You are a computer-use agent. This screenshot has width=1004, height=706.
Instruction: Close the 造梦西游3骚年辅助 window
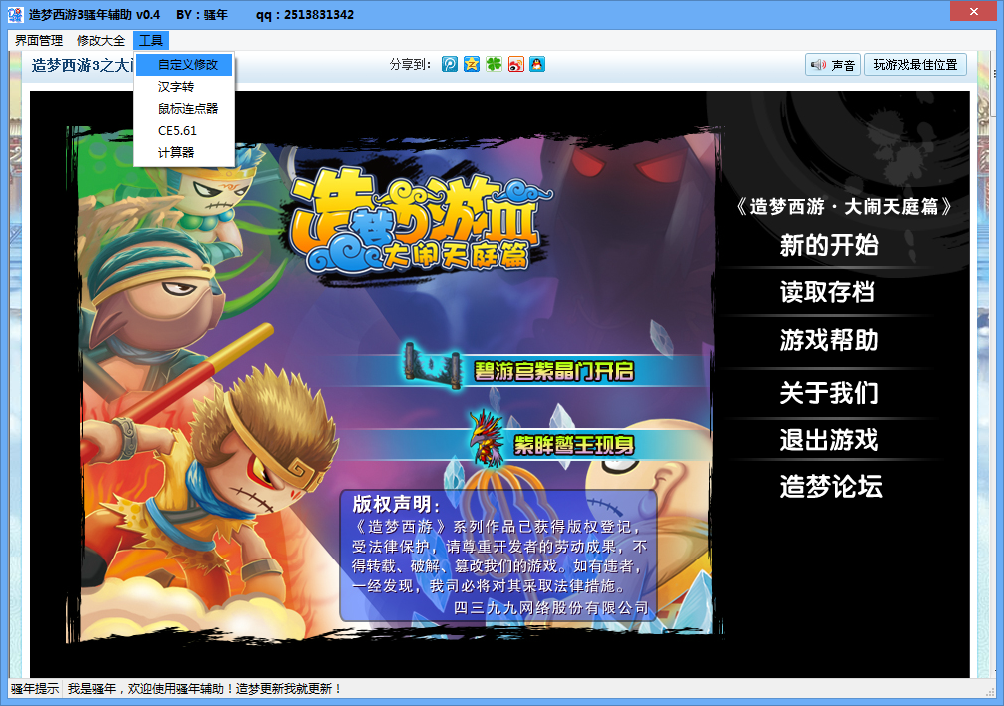click(973, 12)
